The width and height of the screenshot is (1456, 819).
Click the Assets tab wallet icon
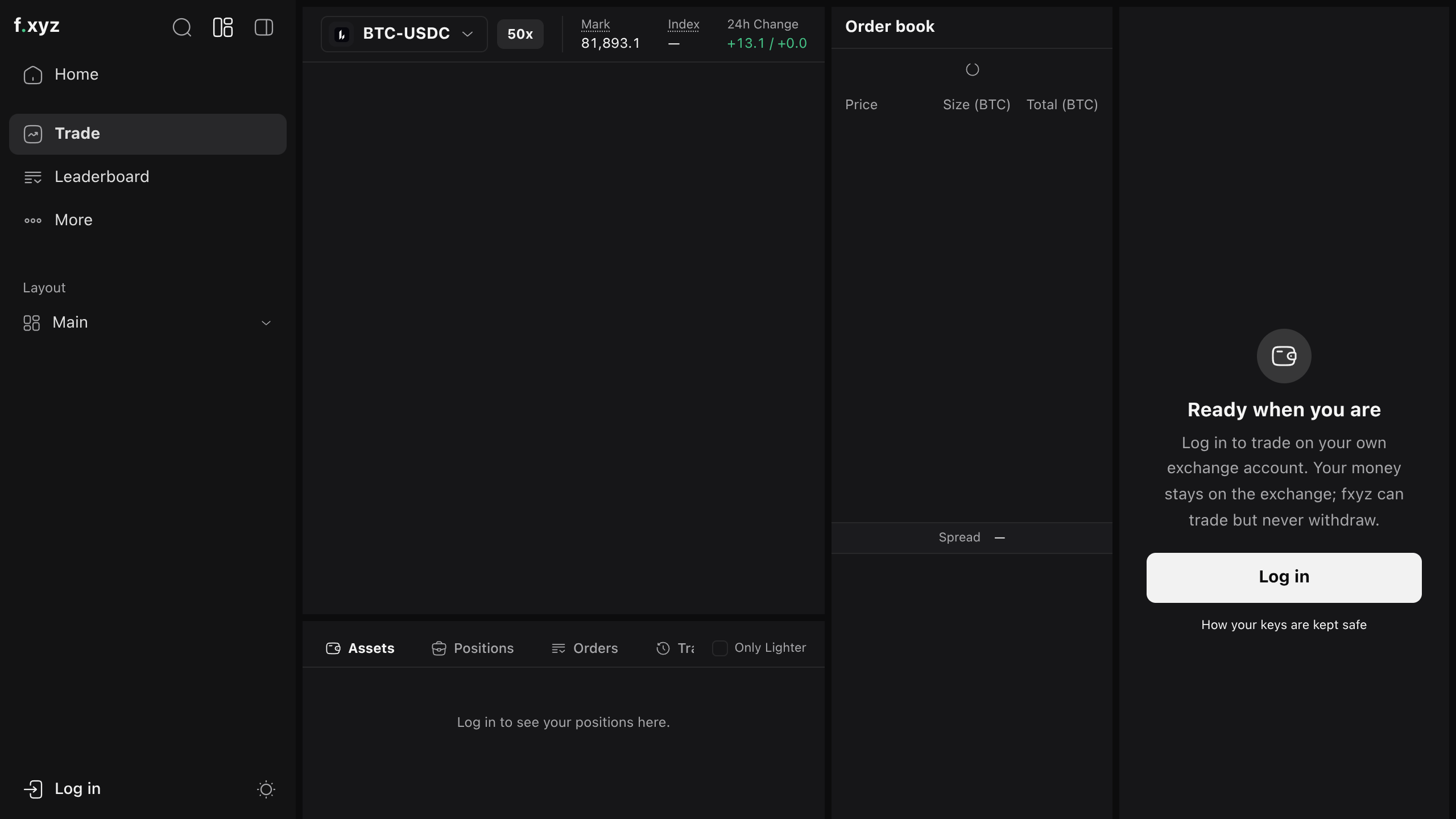click(x=333, y=648)
